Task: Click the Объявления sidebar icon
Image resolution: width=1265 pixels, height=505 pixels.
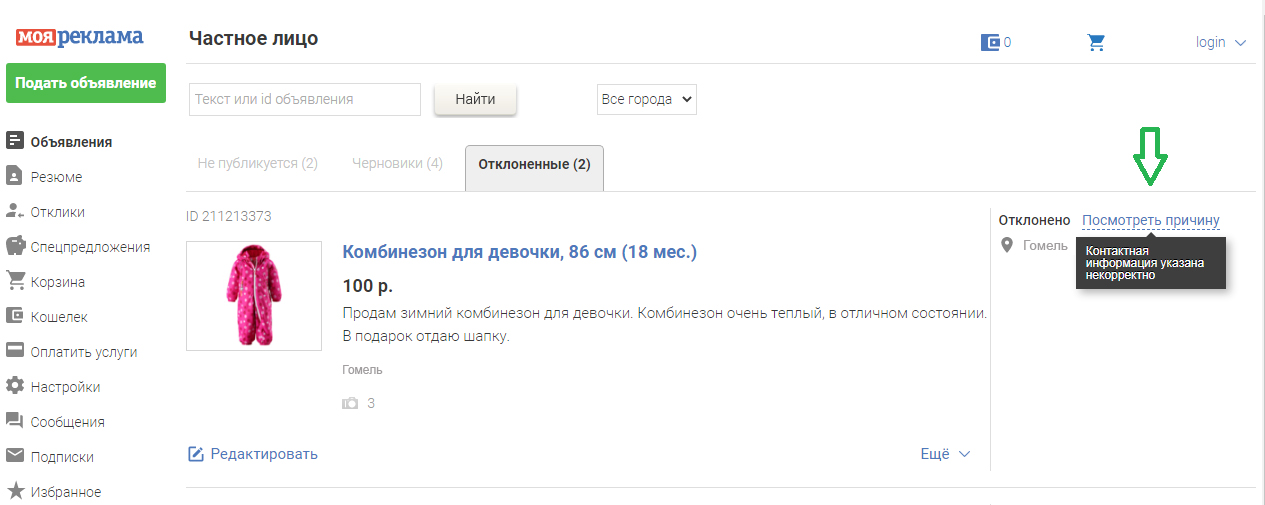Action: coord(15,141)
